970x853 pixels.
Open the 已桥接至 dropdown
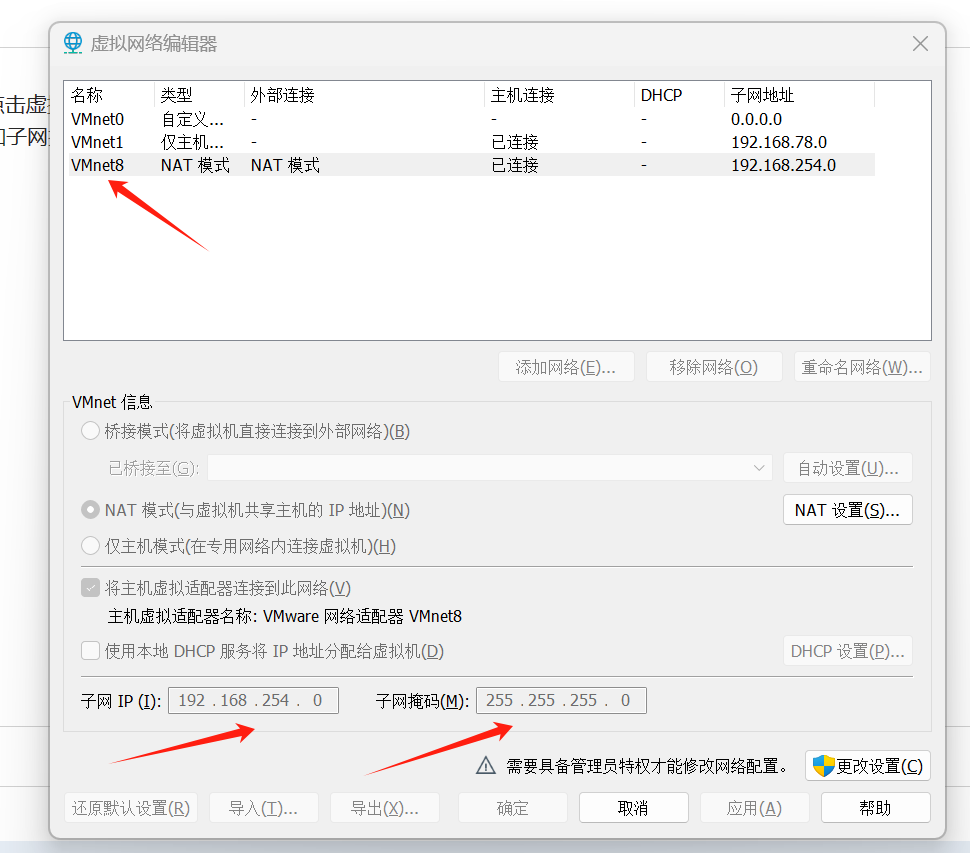[x=490, y=468]
